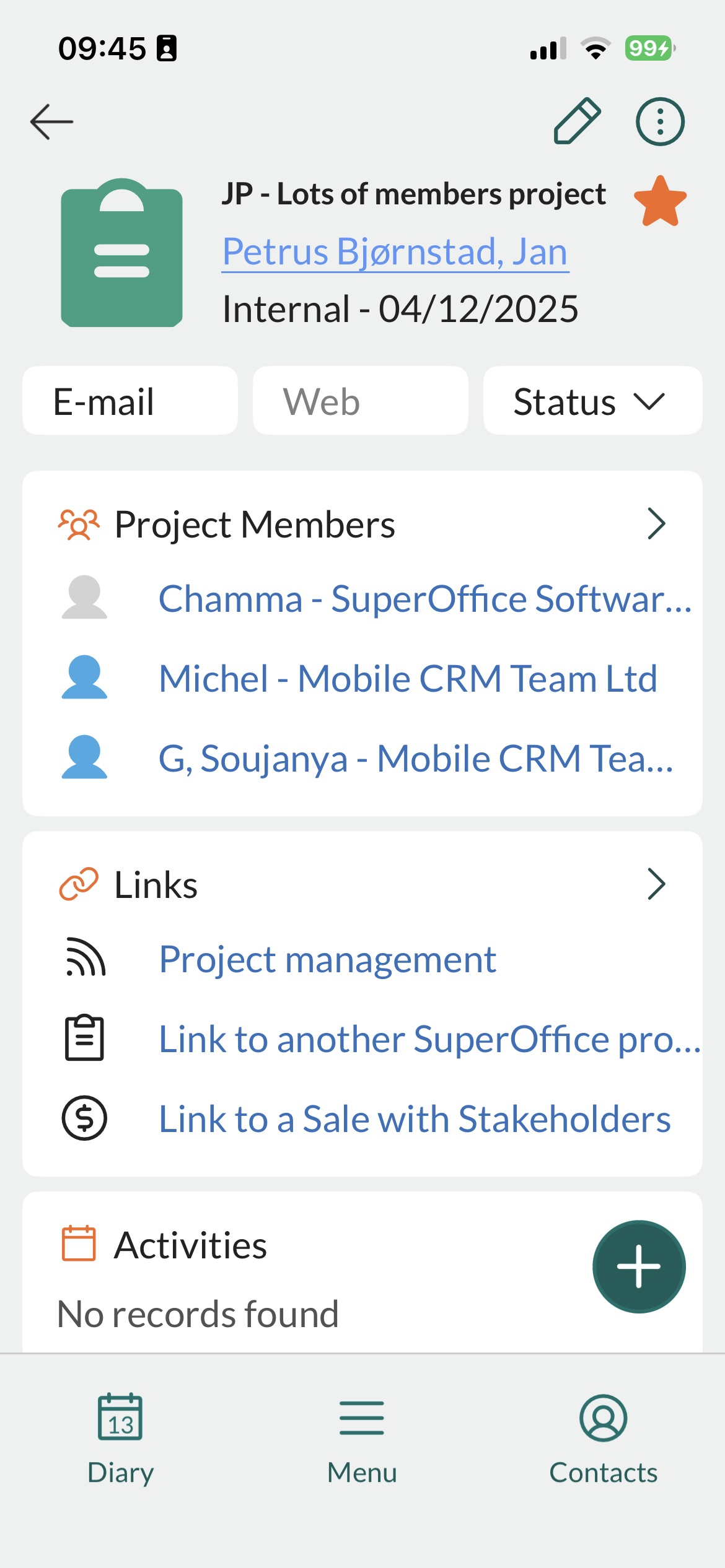Tap the pencil edit icon
Image resolution: width=725 pixels, height=1568 pixels.
click(x=577, y=121)
